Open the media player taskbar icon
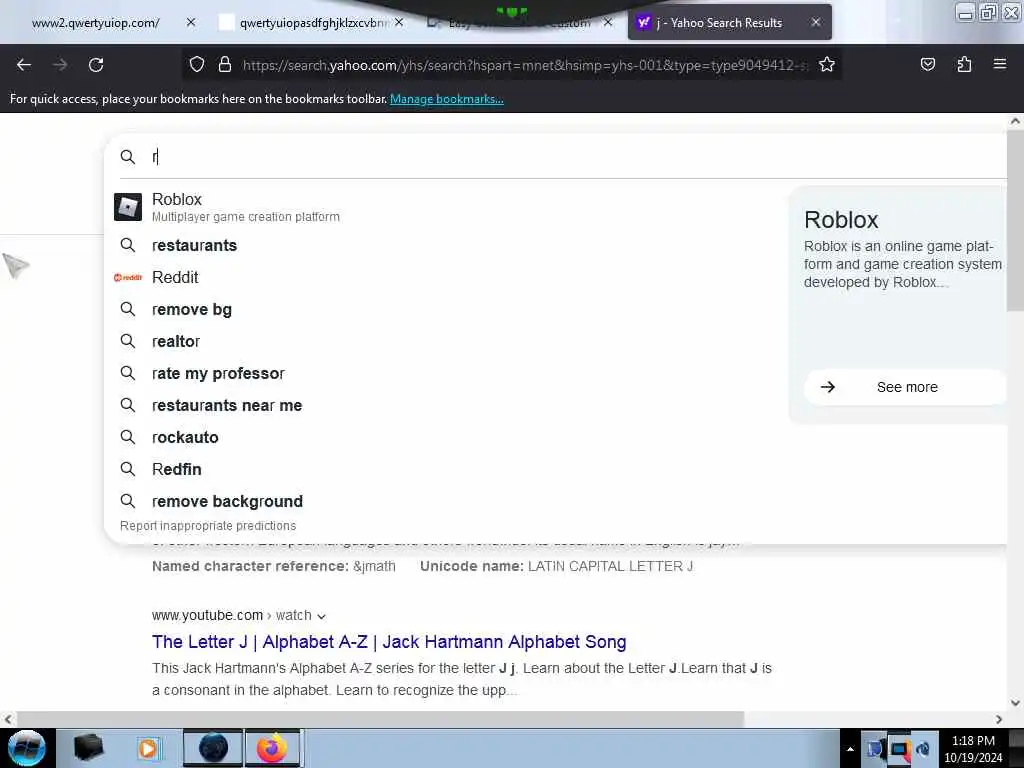The width and height of the screenshot is (1024, 768). coord(148,748)
